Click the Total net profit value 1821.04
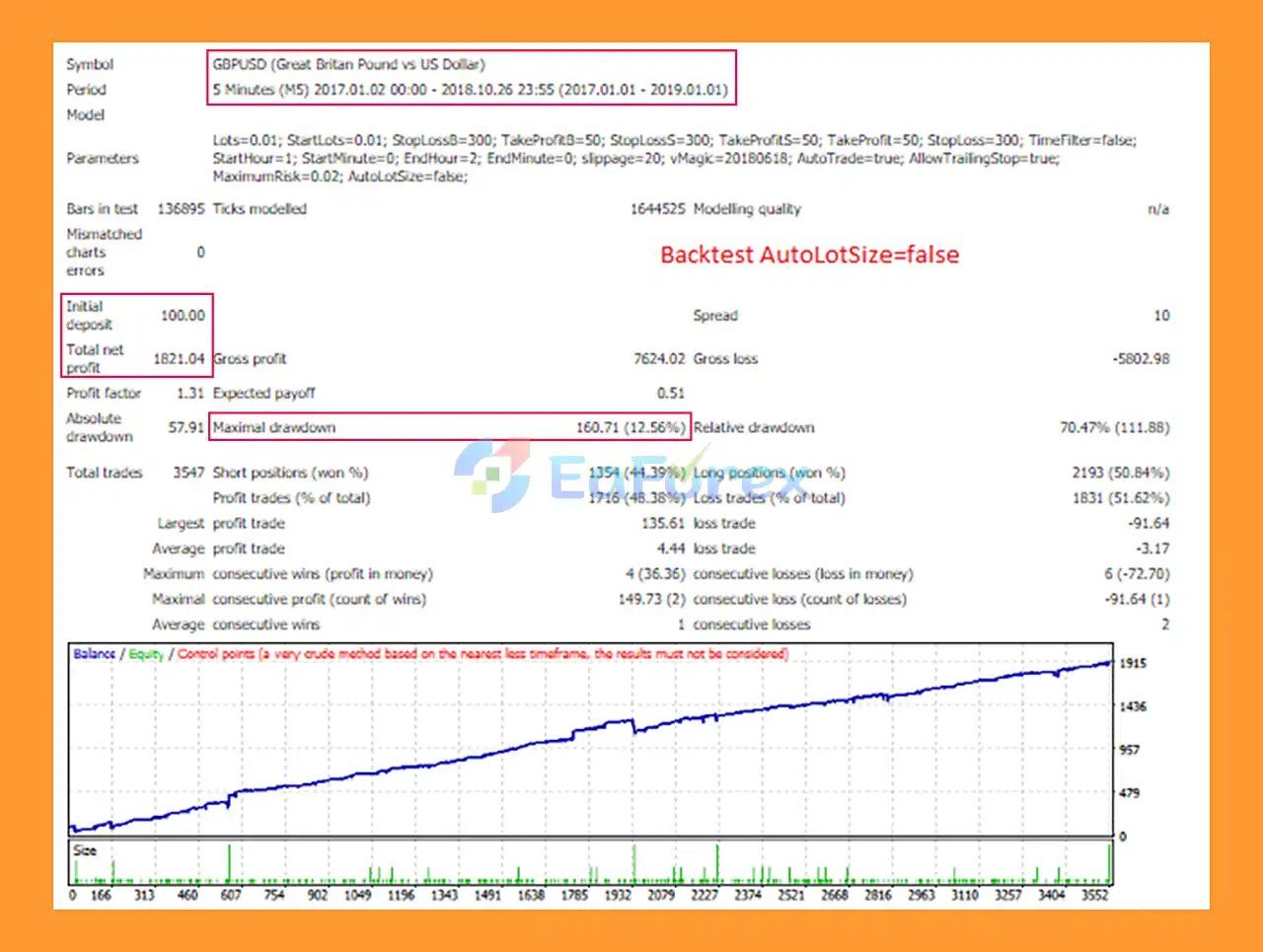The width and height of the screenshot is (1263, 952). click(x=179, y=359)
